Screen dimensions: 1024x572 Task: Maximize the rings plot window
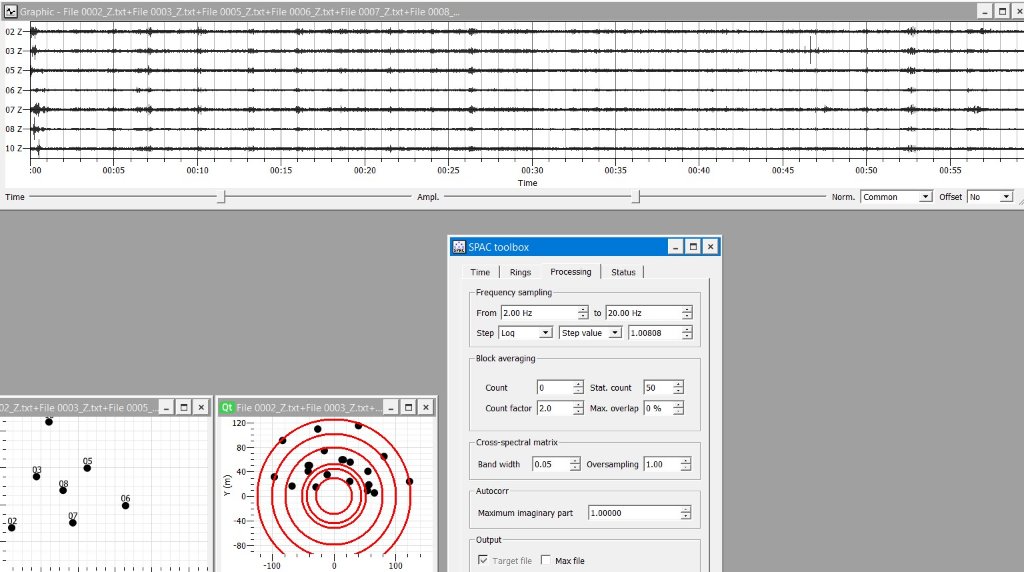[x=408, y=407]
